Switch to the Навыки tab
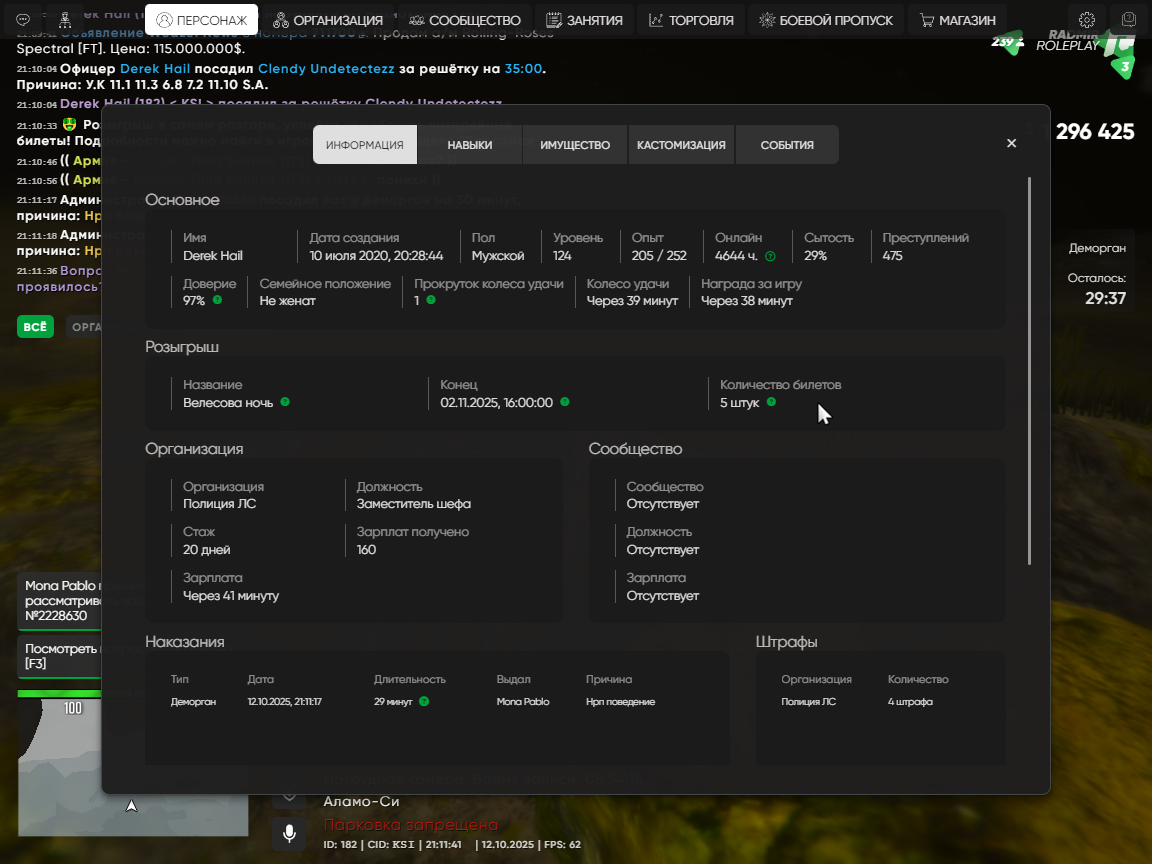 [x=469, y=145]
